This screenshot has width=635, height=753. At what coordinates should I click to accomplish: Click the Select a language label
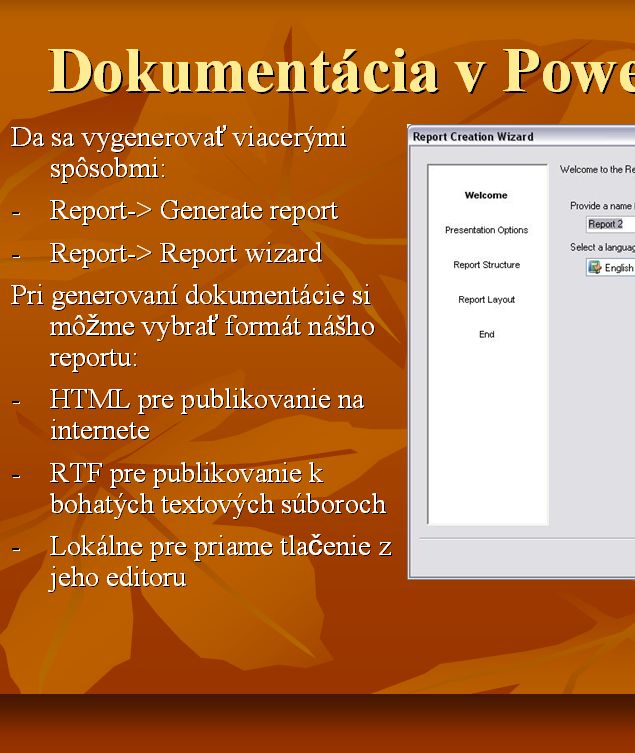[602, 247]
